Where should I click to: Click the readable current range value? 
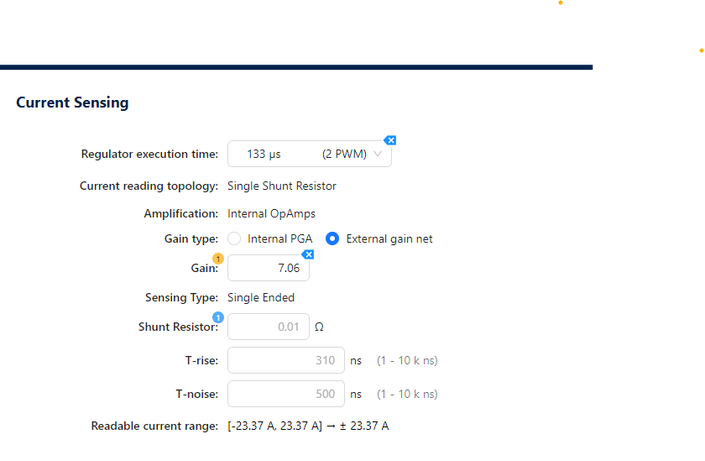tap(308, 426)
